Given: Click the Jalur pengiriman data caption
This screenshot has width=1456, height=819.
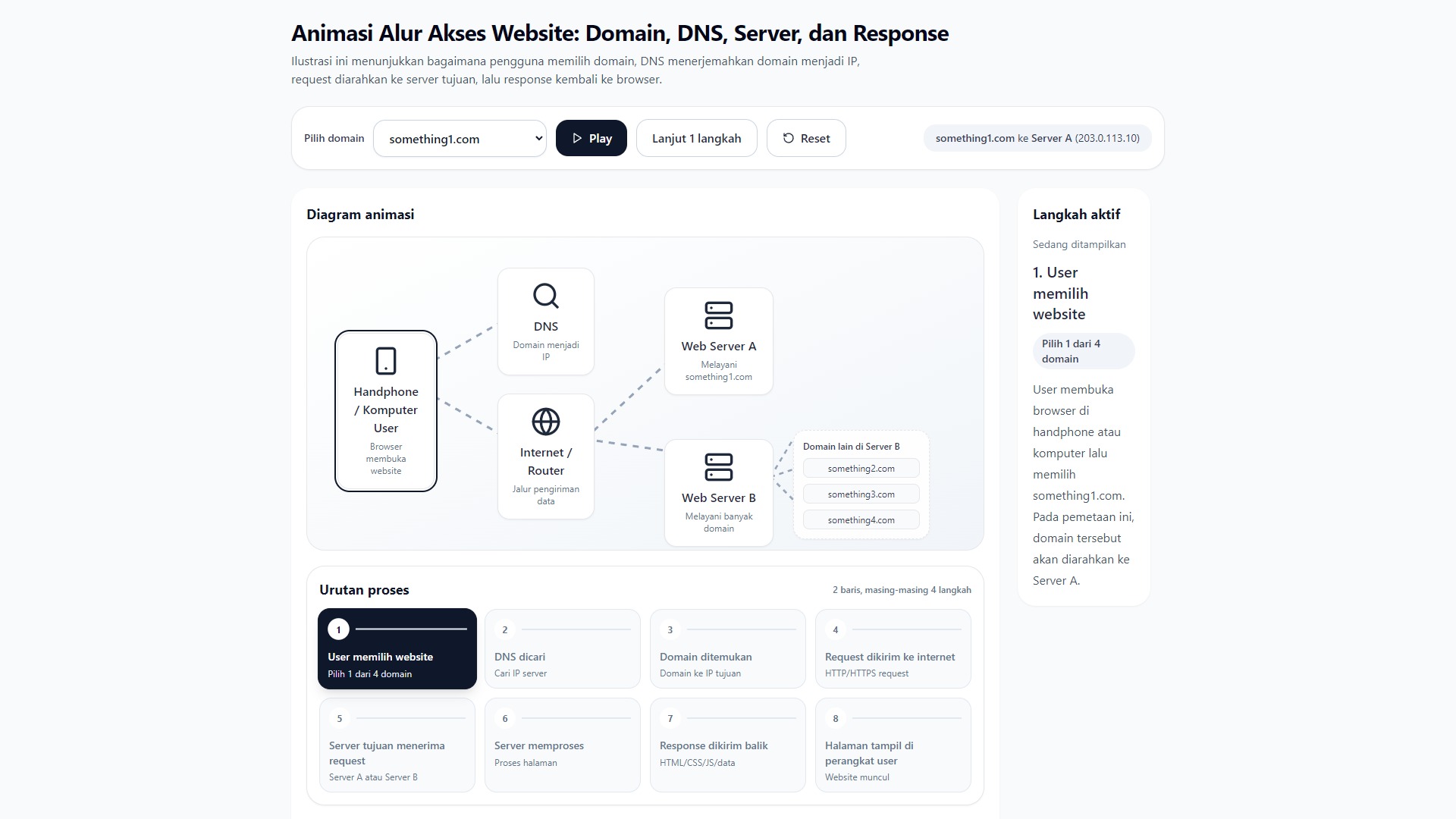Looking at the screenshot, I should 546,495.
